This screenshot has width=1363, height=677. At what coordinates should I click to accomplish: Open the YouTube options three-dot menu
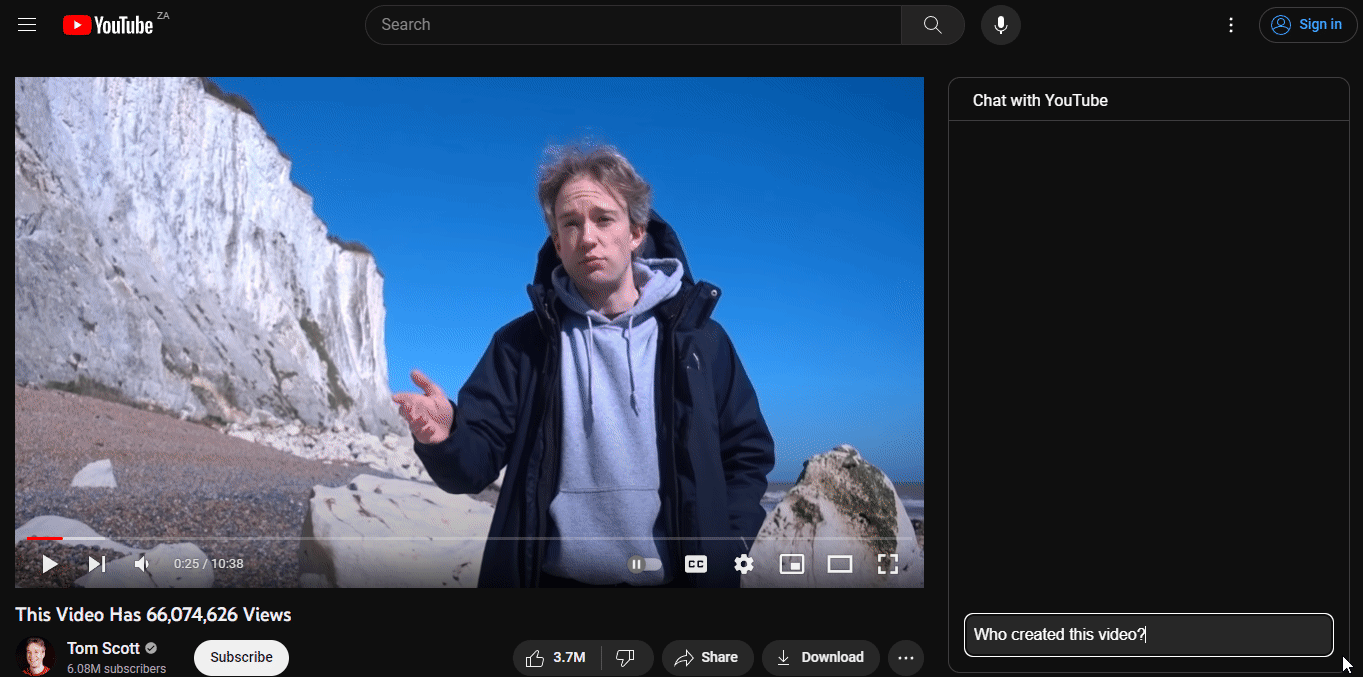pos(1230,24)
